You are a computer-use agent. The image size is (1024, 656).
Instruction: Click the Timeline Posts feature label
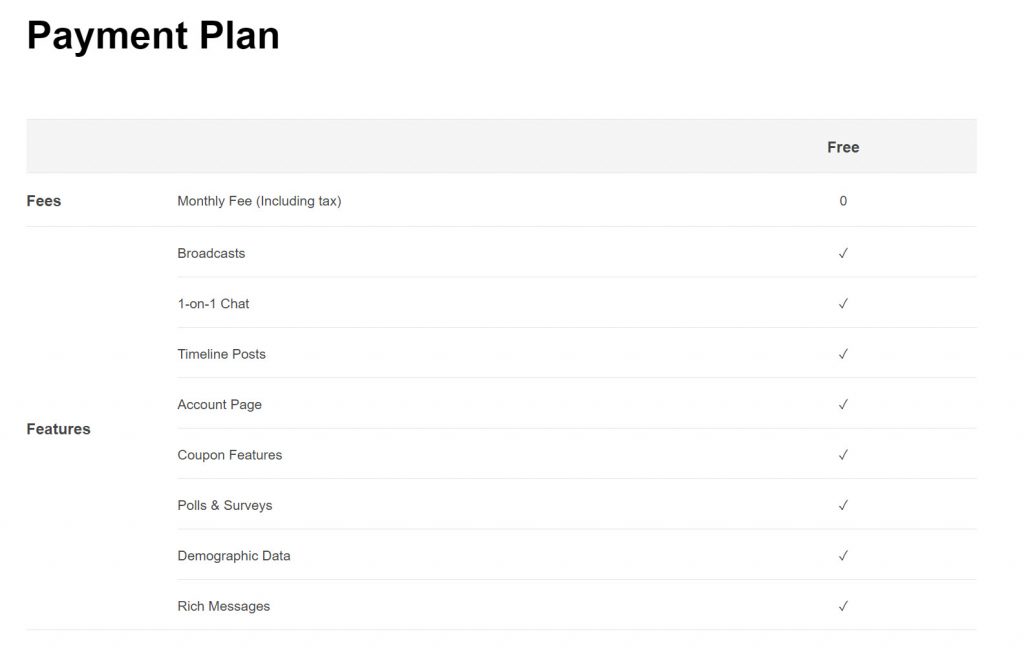(221, 354)
